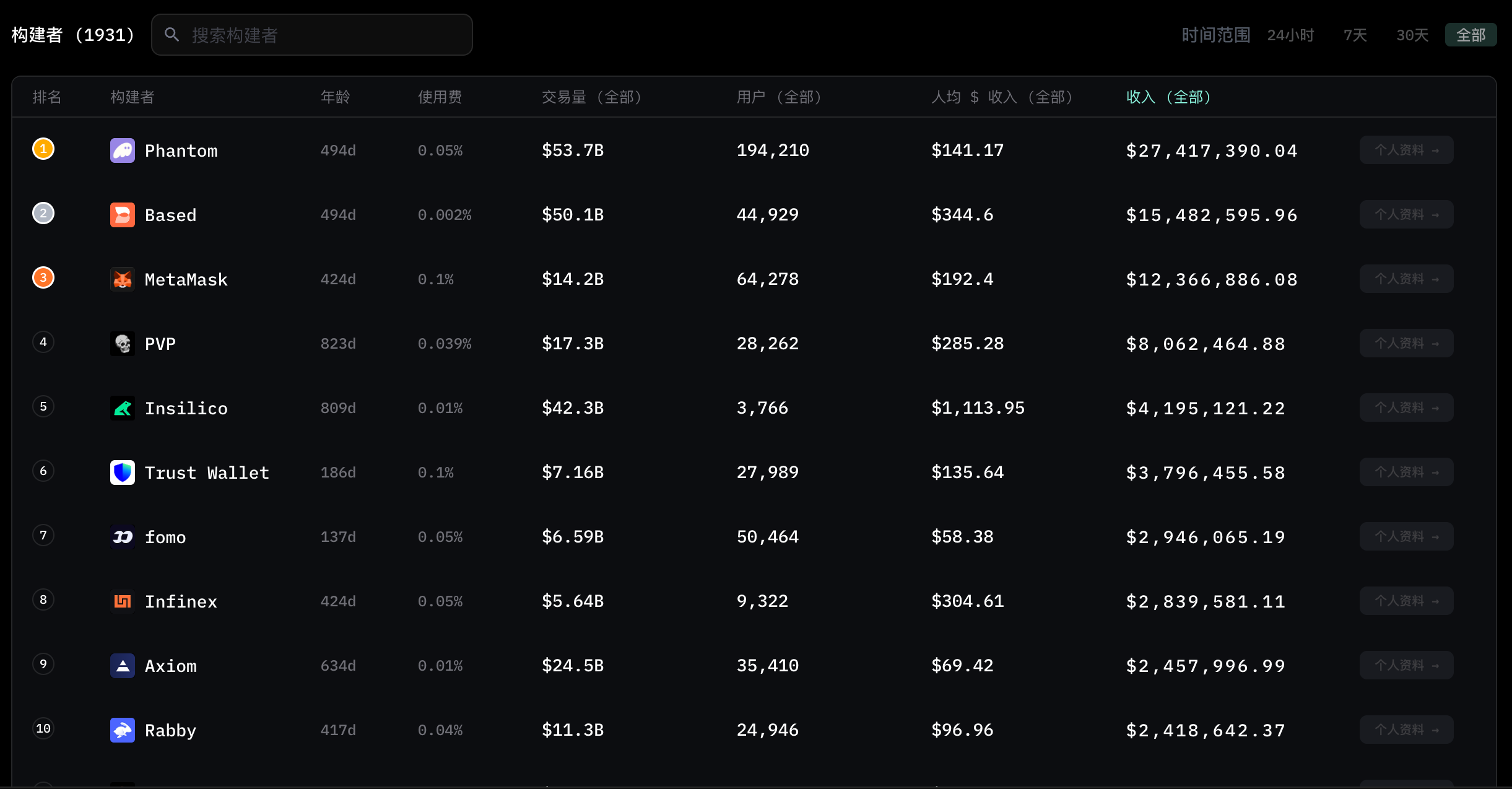1512x789 pixels.
Task: Click the MetaMask fox logo icon
Action: tap(123, 279)
